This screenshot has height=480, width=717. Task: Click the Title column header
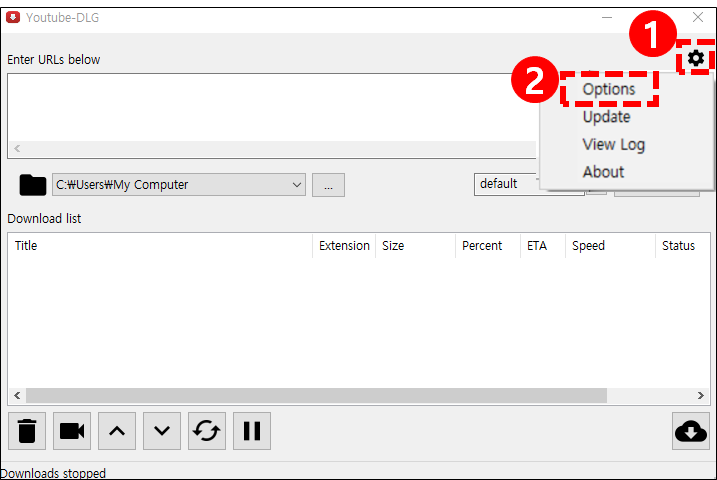[x=160, y=246]
